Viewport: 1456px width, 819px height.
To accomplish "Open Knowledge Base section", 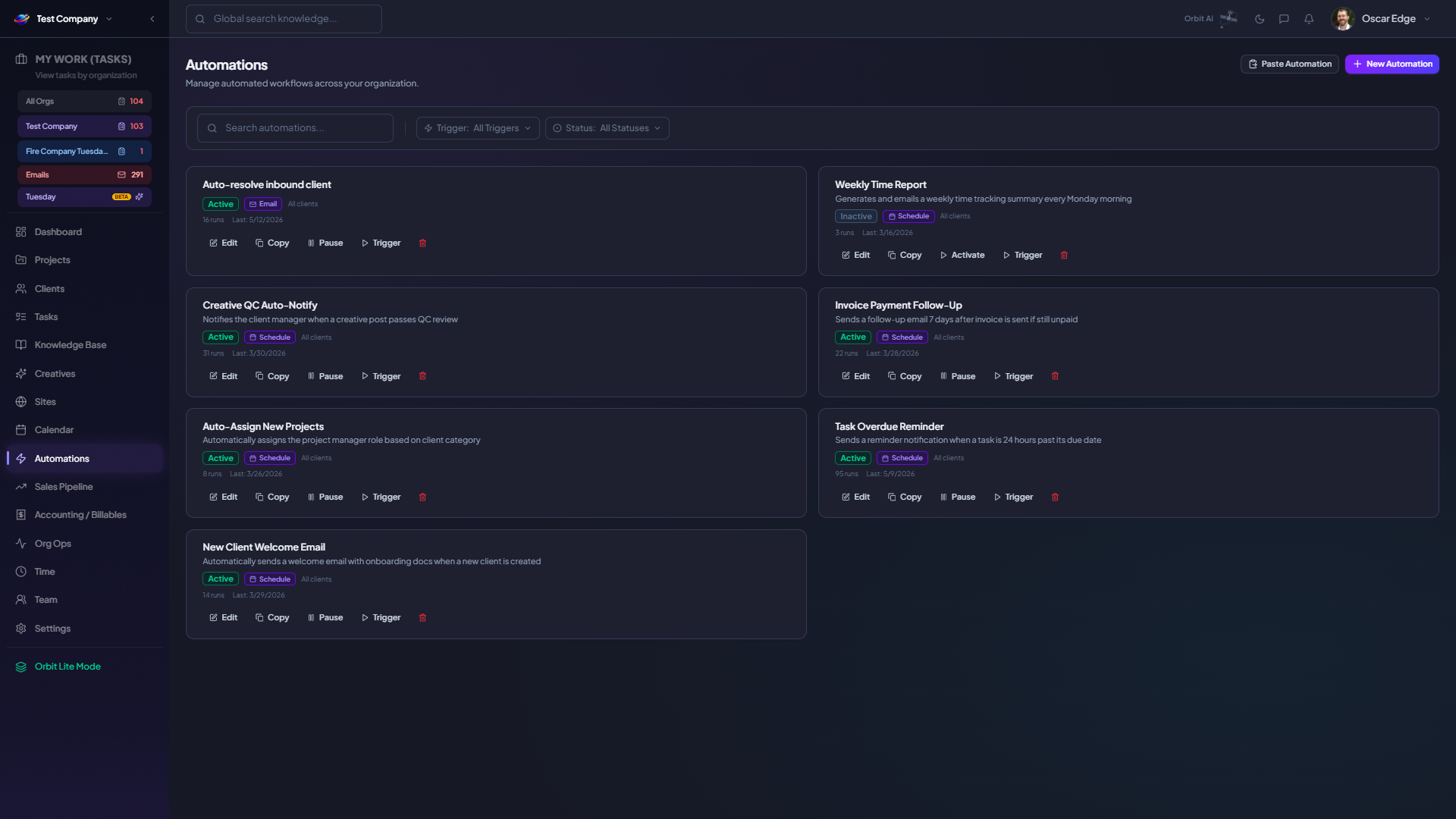I will point(84,345).
